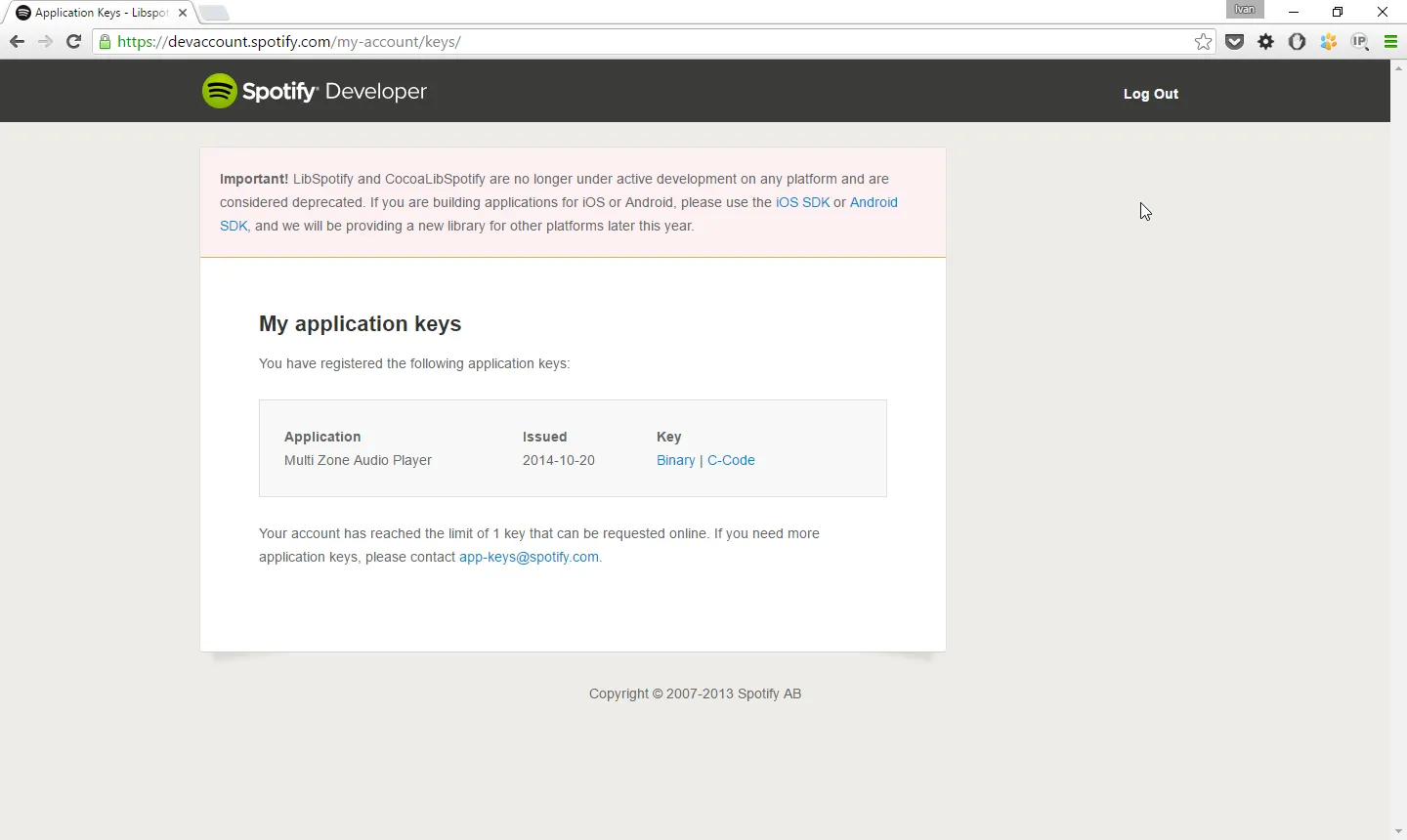The width and height of the screenshot is (1407, 840).
Task: Download the Binary key
Action: pos(676,460)
